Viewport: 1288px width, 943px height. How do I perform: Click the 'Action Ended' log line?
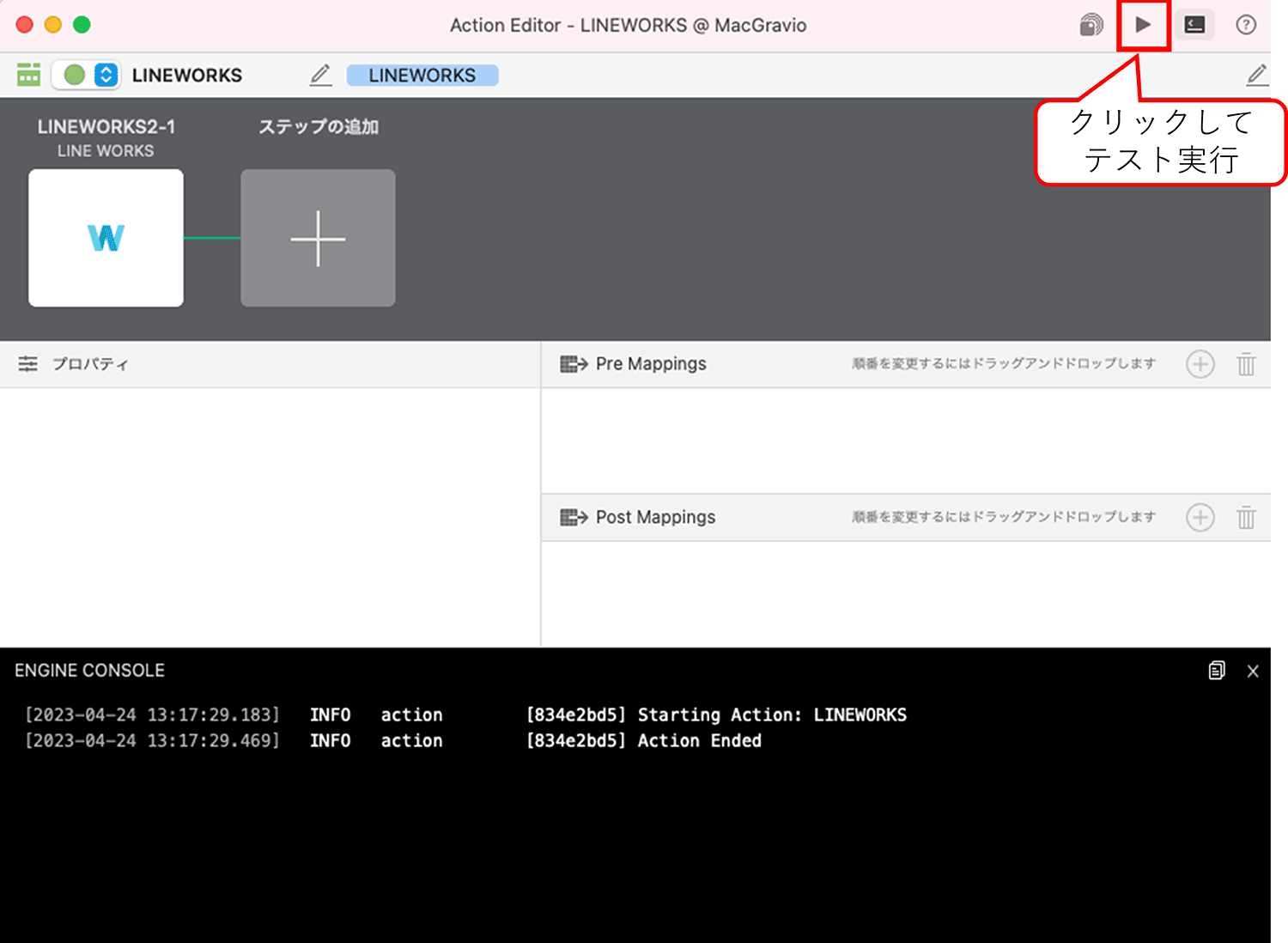coord(393,740)
